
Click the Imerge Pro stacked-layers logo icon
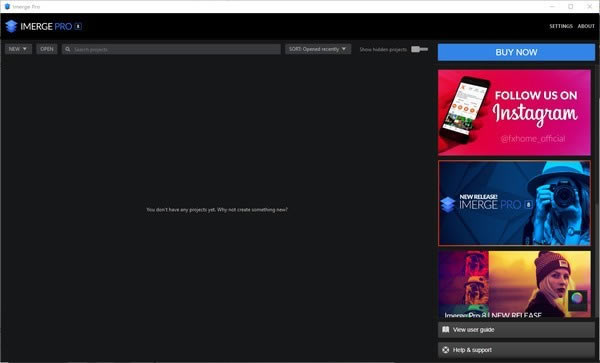(11, 26)
